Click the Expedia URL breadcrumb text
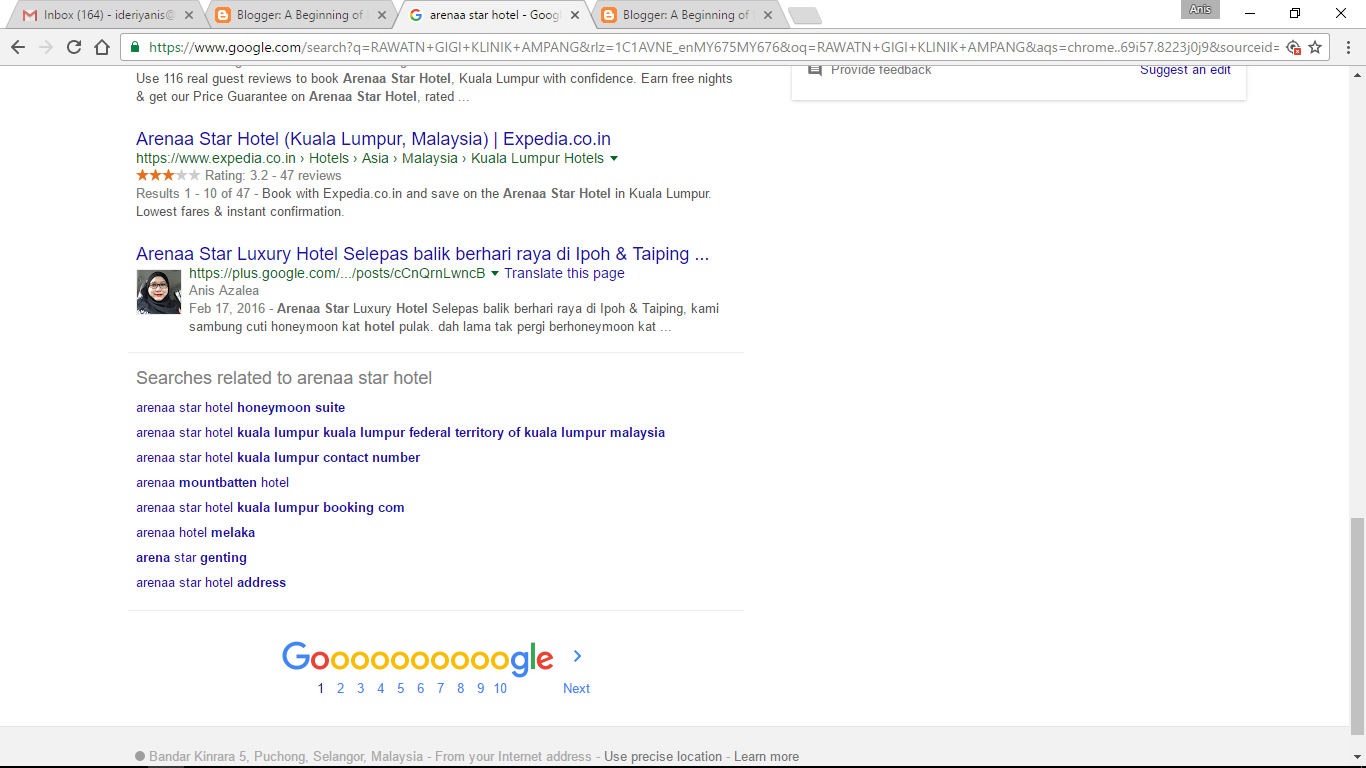Screen dimensions: 1366x768 pyautogui.click(x=370, y=159)
